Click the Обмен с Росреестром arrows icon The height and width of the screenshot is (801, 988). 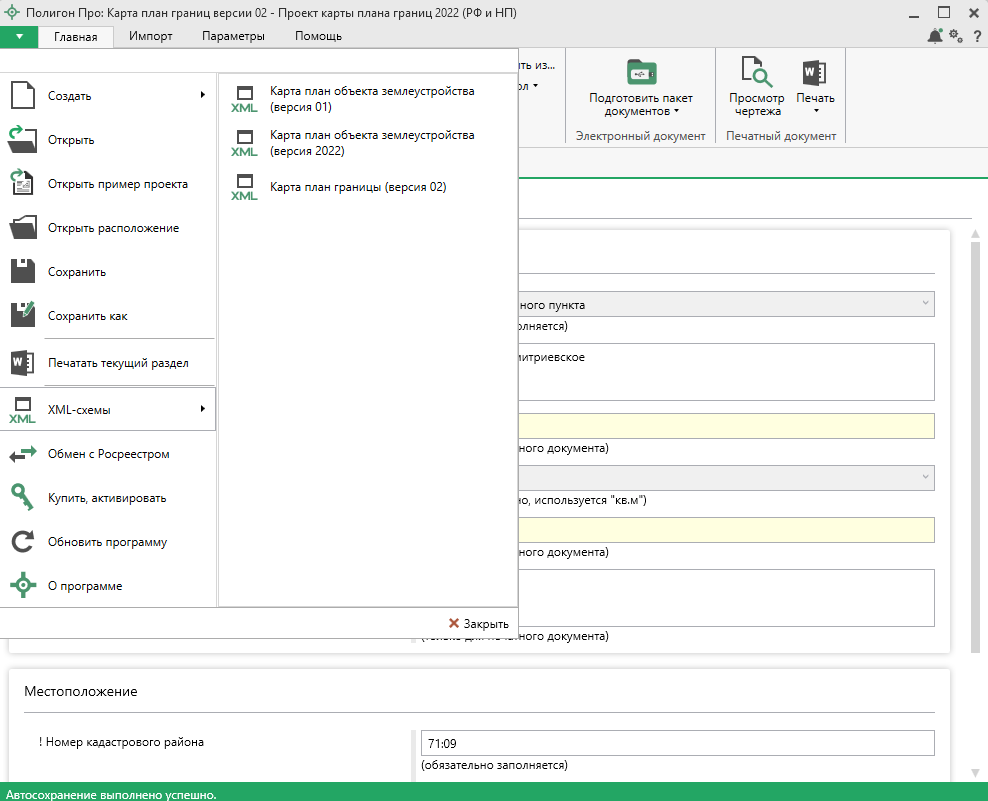click(x=22, y=454)
